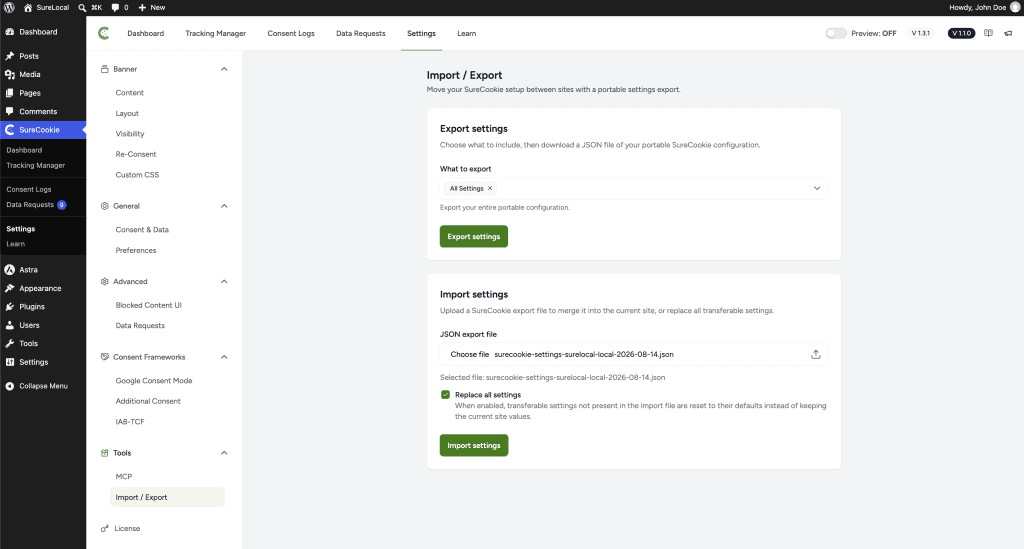Collapse the Banner section
This screenshot has height=549, width=1024.
point(224,69)
